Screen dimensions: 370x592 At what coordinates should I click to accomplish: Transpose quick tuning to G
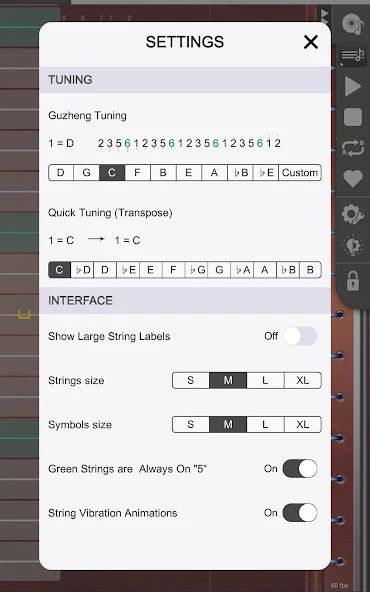tap(219, 270)
